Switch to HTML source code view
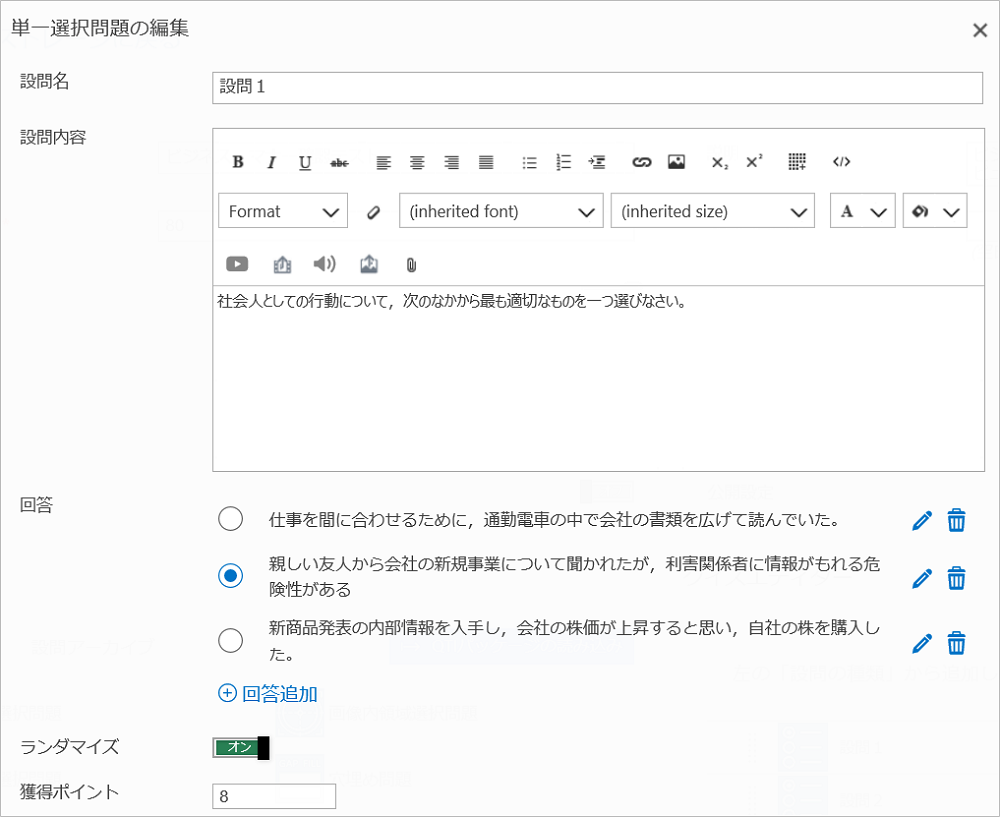1000x817 pixels. click(841, 162)
